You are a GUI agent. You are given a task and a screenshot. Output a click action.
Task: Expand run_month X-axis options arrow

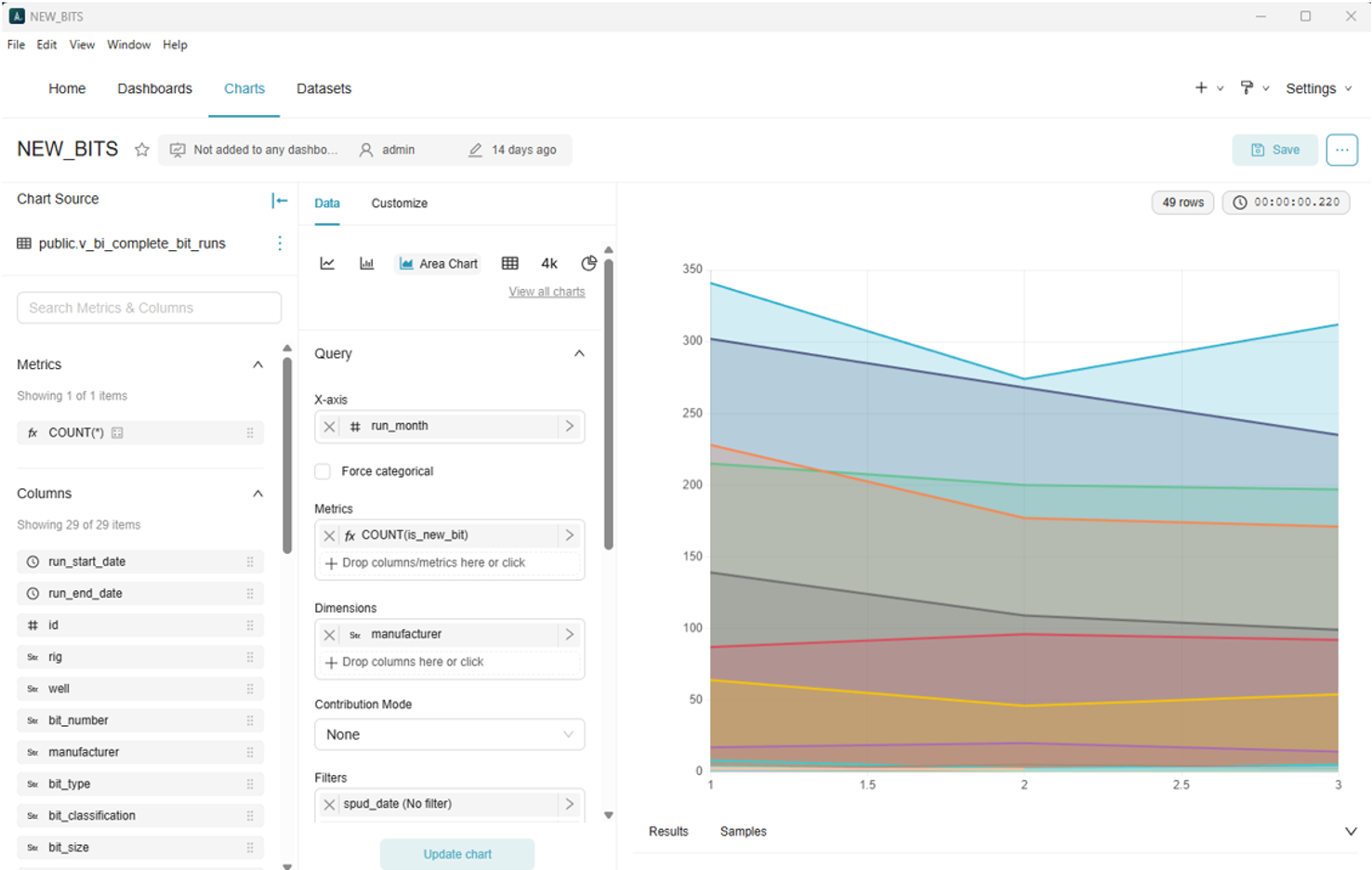569,427
